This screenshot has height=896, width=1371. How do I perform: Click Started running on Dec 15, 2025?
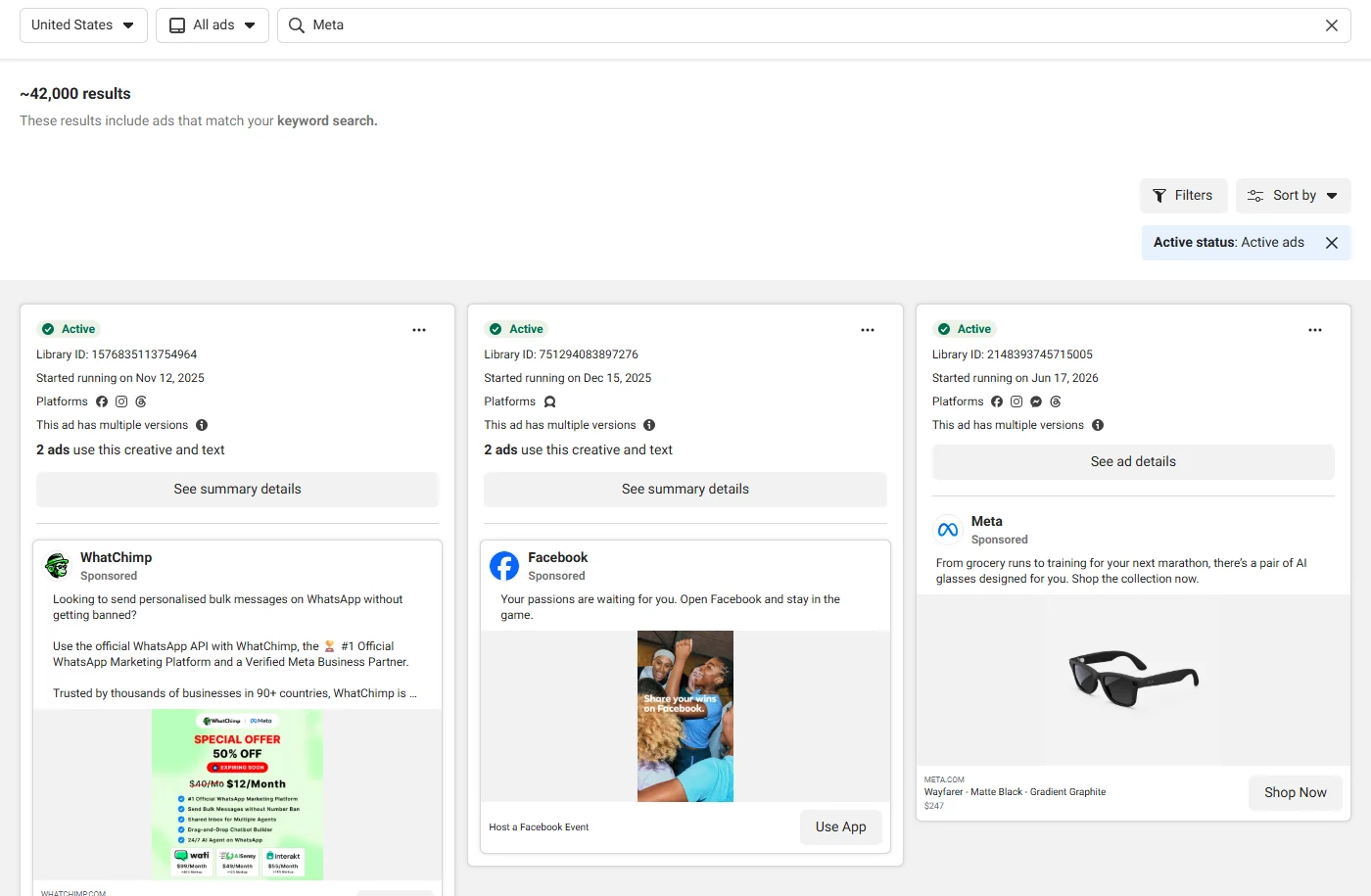coord(568,378)
